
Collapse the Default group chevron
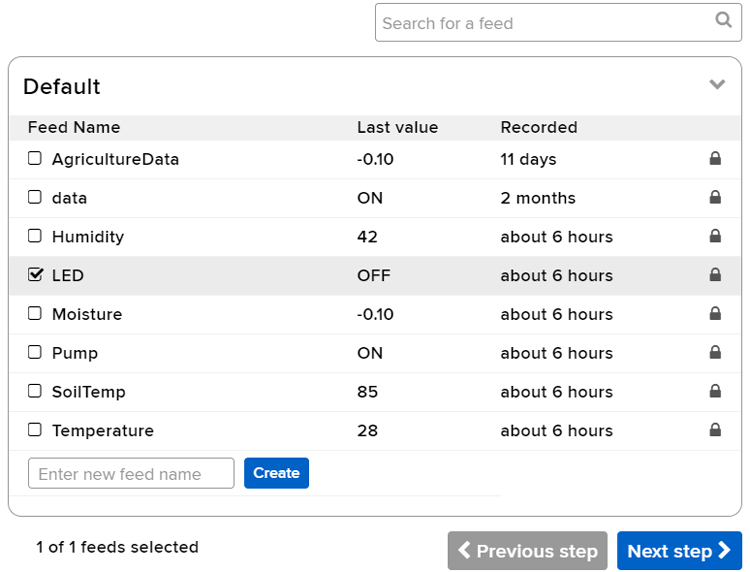point(717,85)
